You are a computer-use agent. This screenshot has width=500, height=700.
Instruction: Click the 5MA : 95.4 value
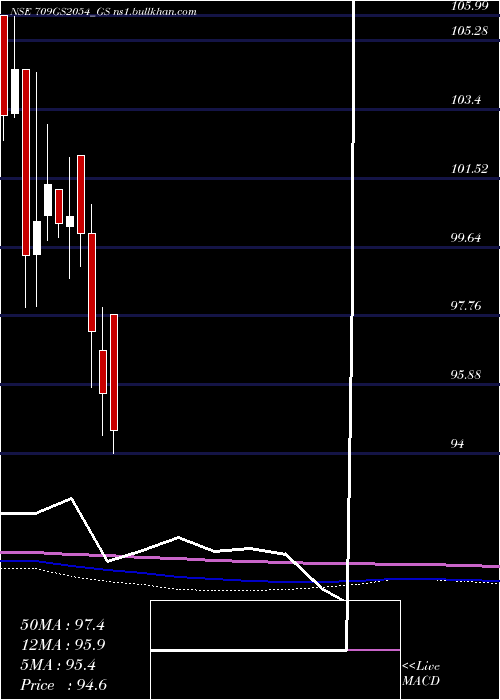(x=58, y=665)
